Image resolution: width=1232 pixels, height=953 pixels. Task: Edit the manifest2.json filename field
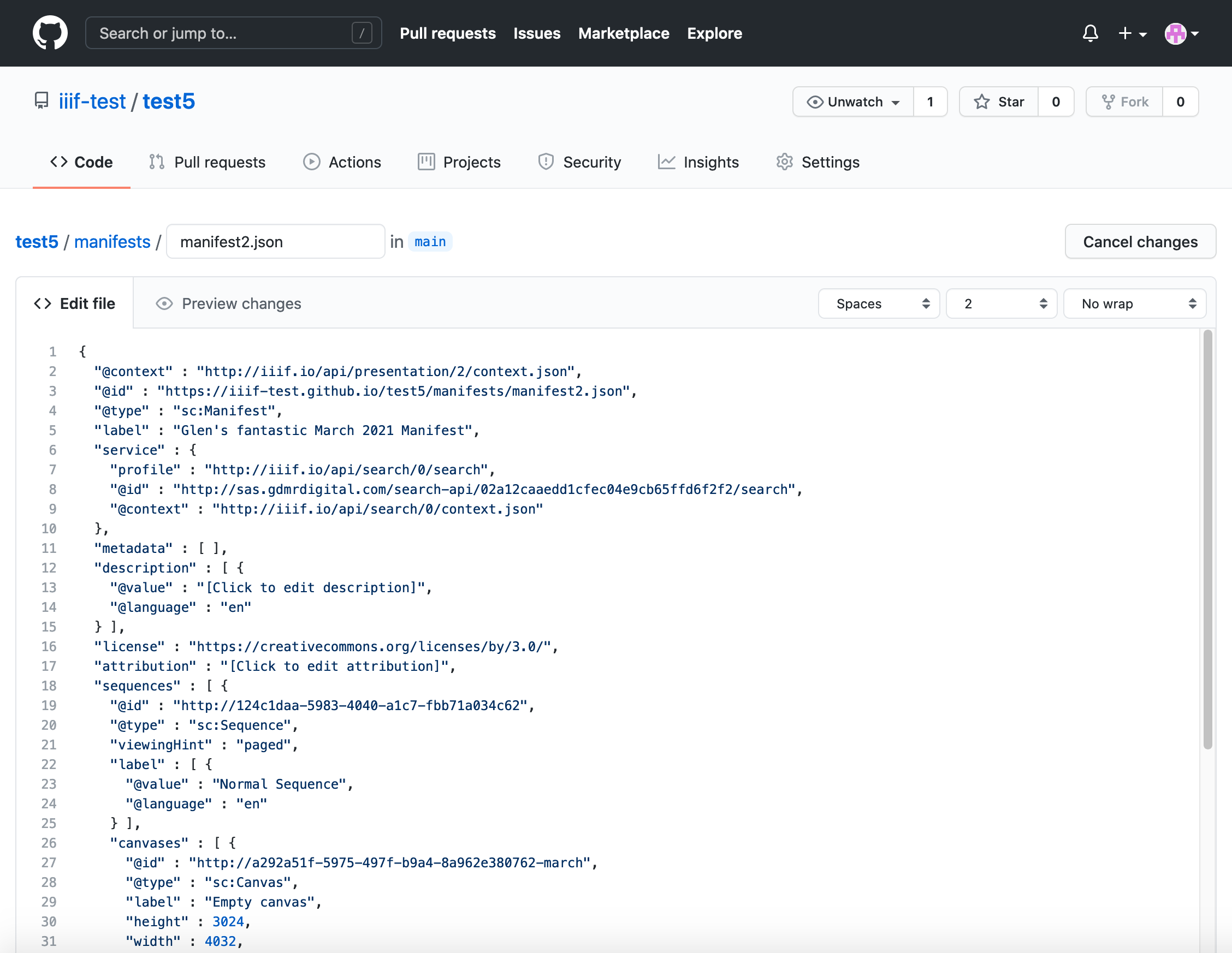click(276, 241)
